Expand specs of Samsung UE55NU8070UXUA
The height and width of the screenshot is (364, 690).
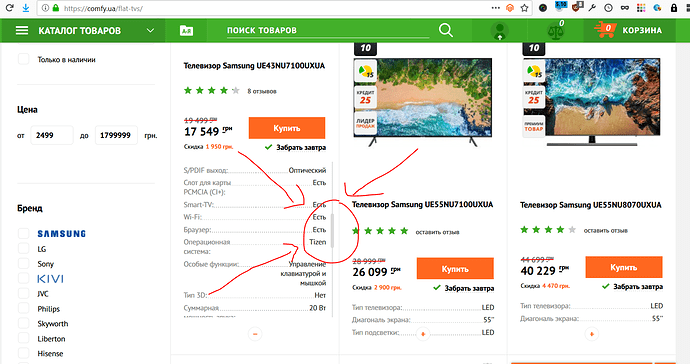[591, 334]
